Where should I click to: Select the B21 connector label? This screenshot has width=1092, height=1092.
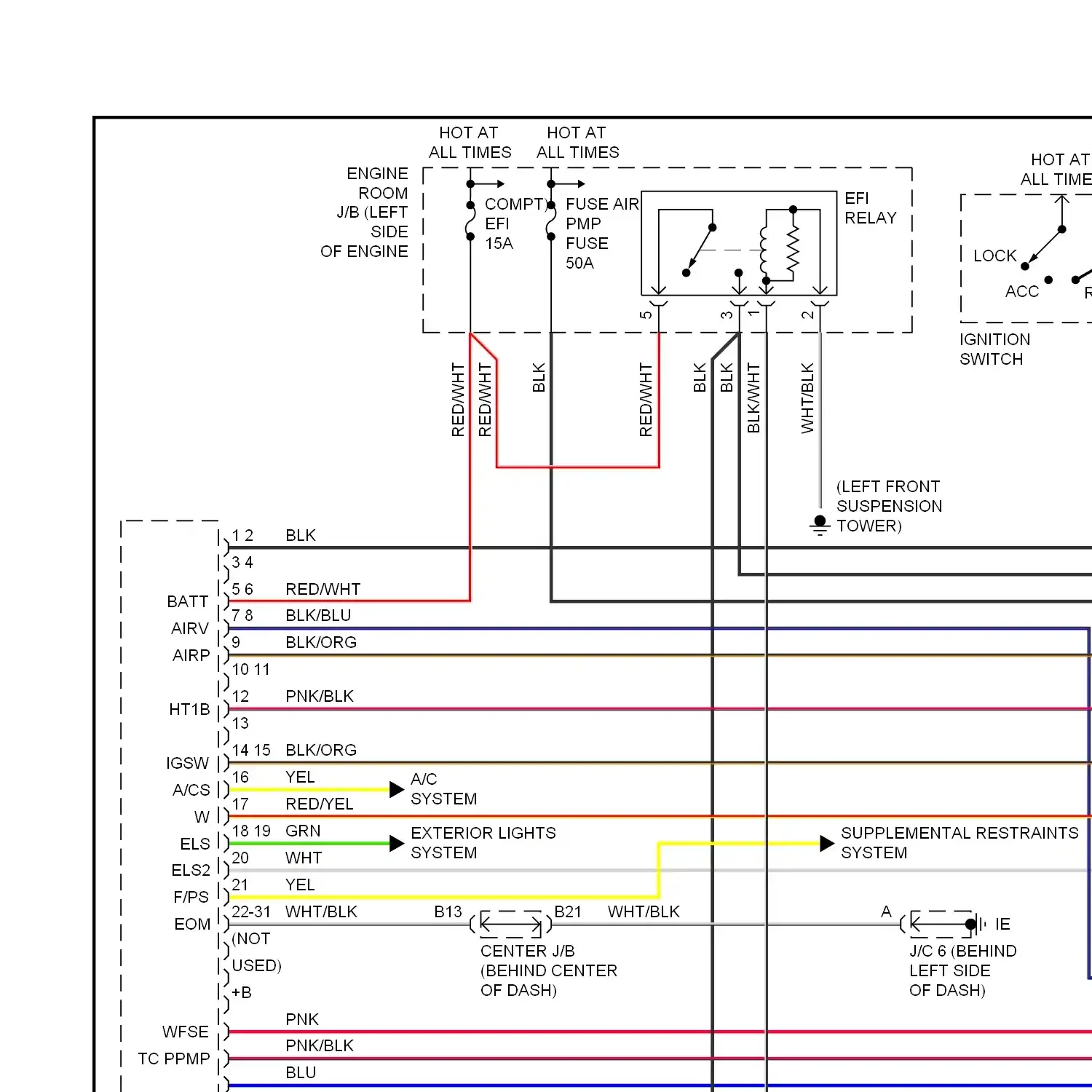click(568, 911)
